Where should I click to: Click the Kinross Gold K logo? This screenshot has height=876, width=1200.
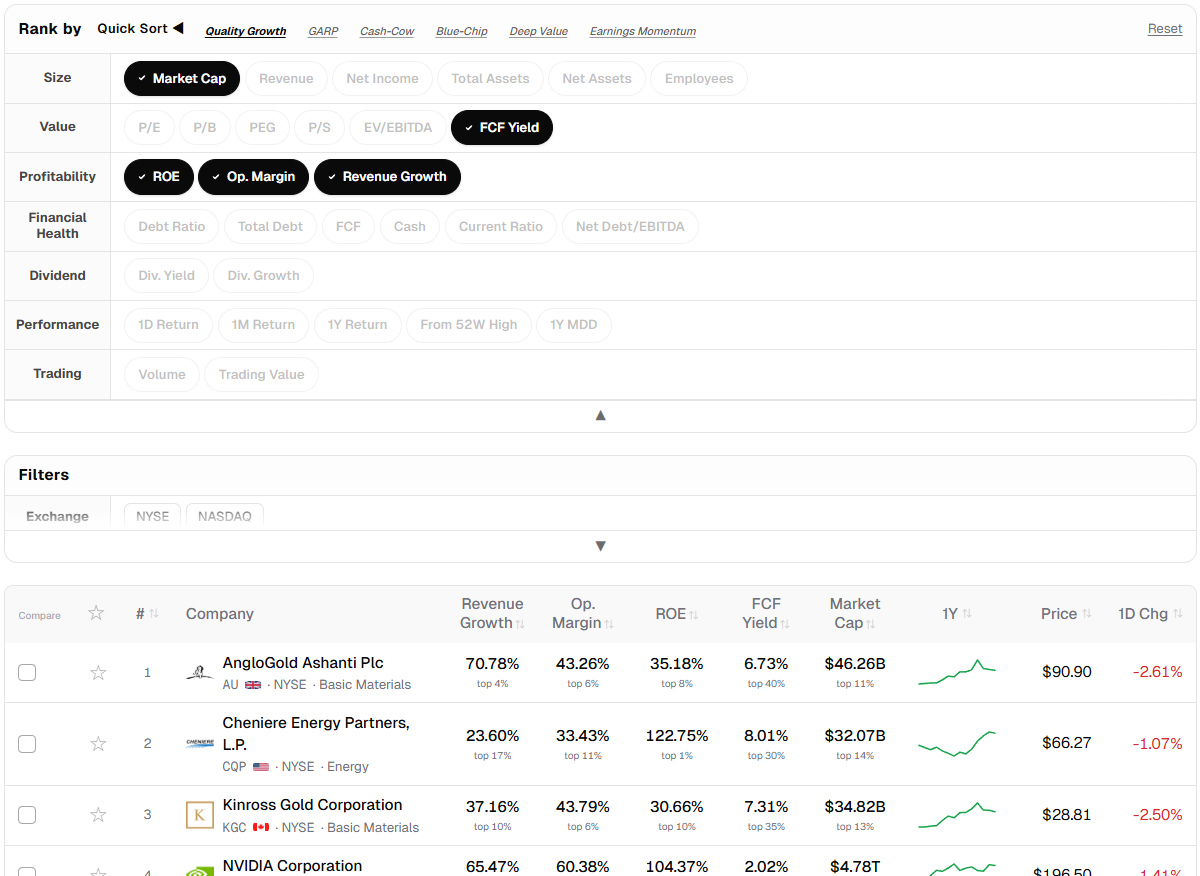click(200, 815)
